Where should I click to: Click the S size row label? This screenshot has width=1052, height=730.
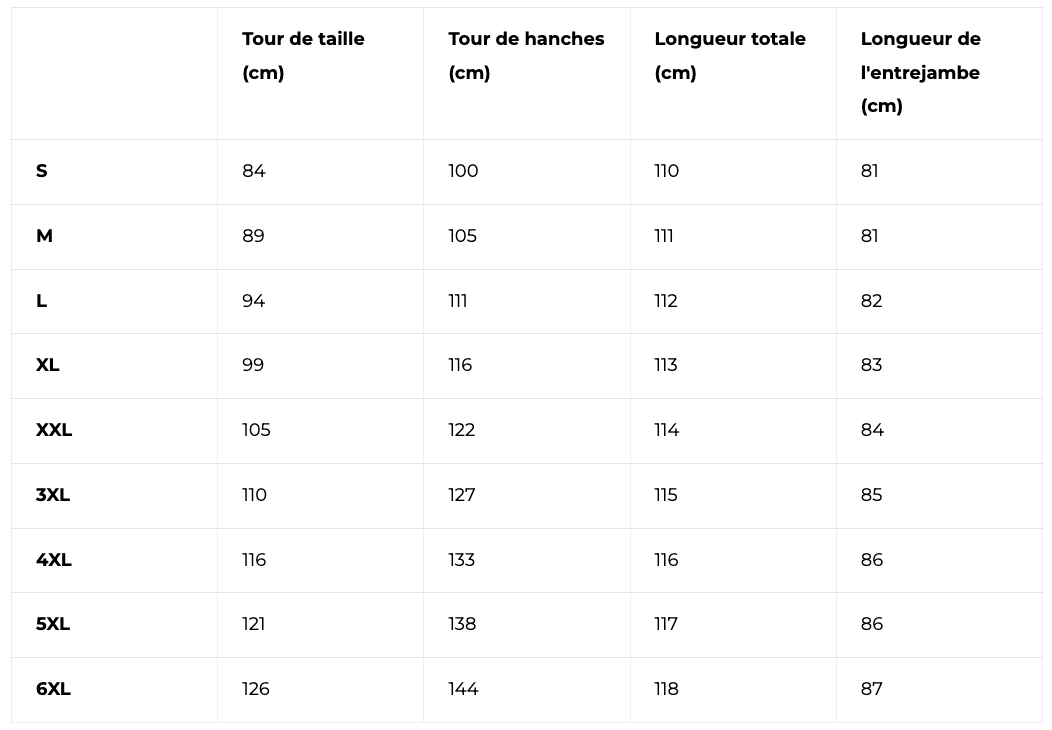point(42,171)
